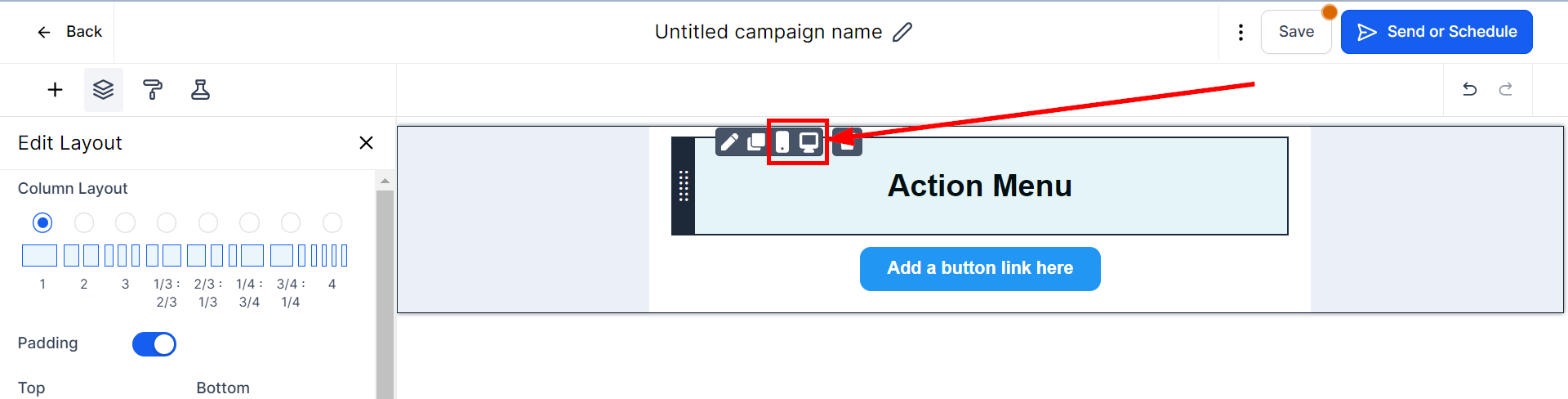Viewport: 1568px width, 399px height.
Task: Choose the 4-column layout option
Action: (x=332, y=222)
